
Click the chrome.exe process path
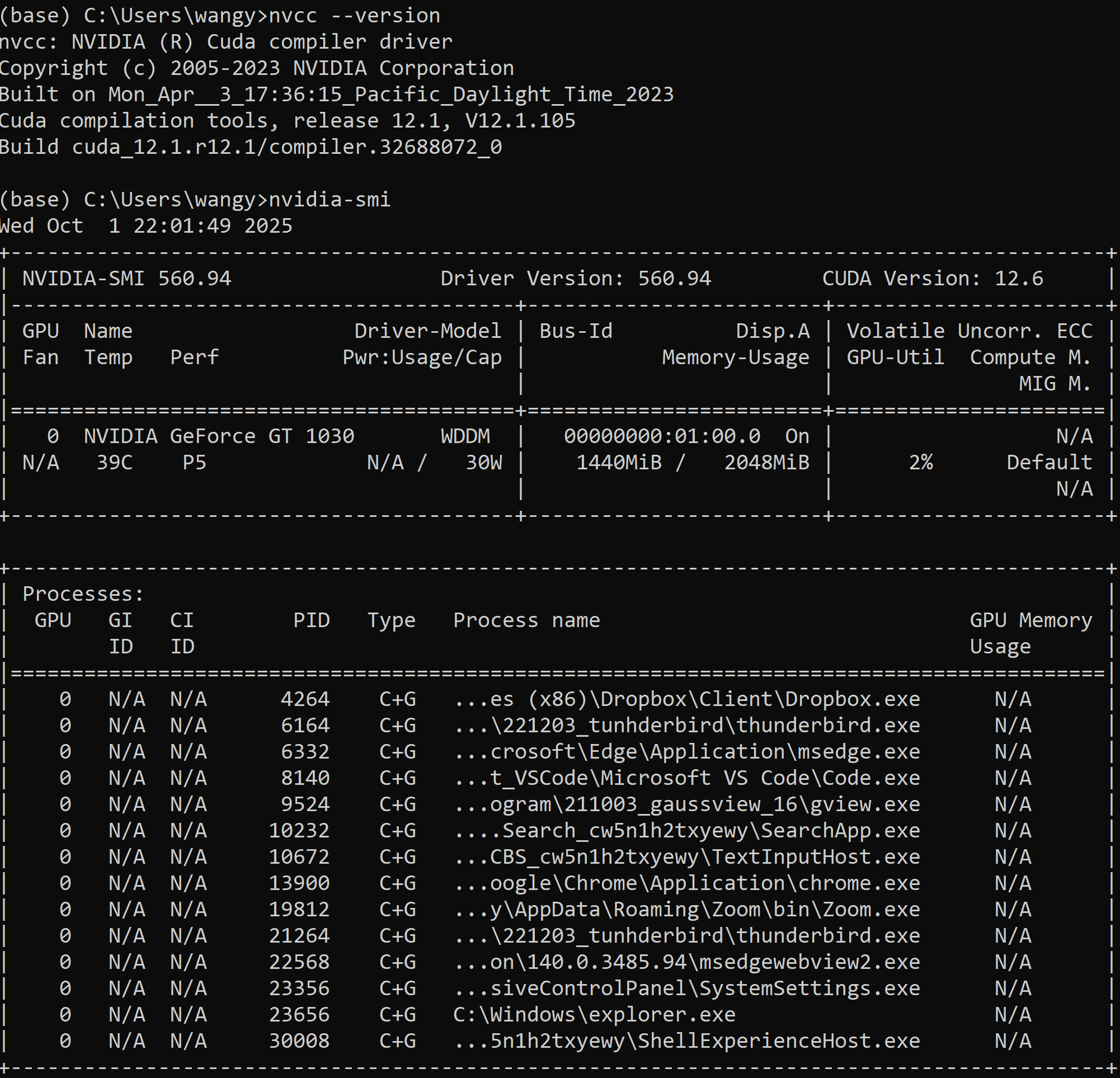click(687, 883)
